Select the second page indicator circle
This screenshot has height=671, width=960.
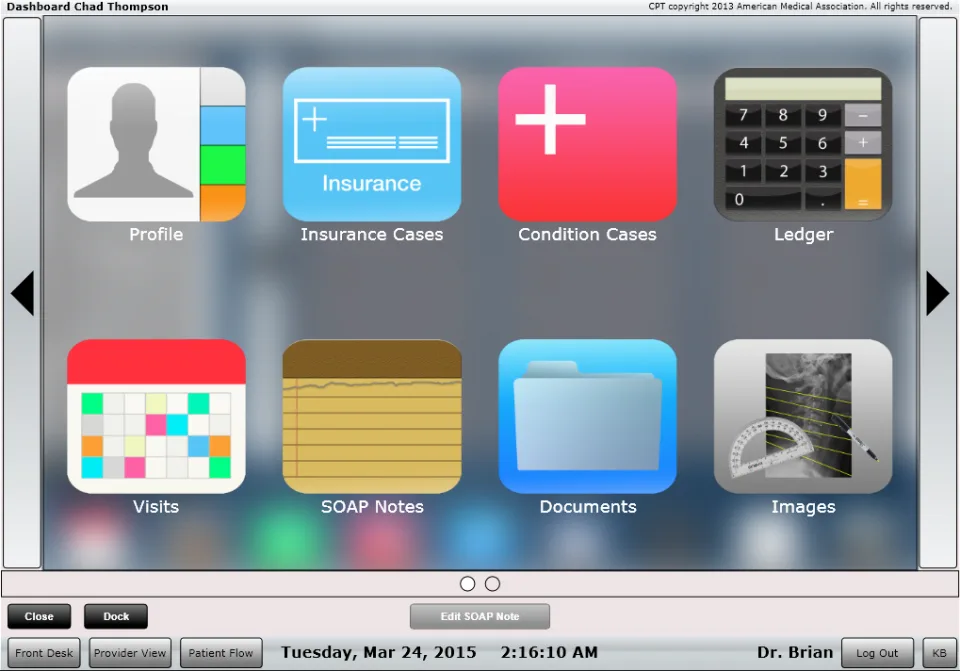point(492,584)
